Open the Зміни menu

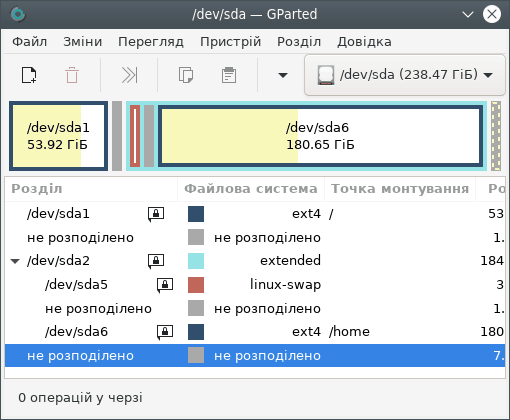pos(83,42)
